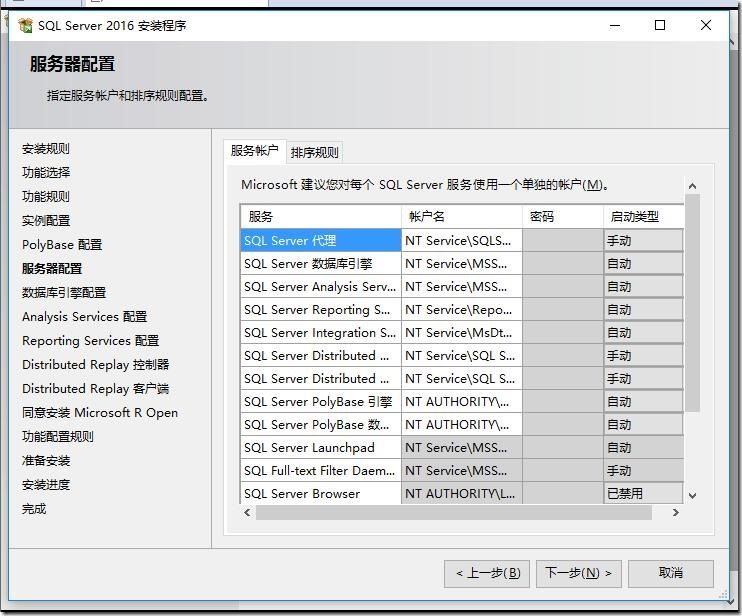Switch to the 排序规则 tab
This screenshot has height=616, width=742.
pos(314,153)
